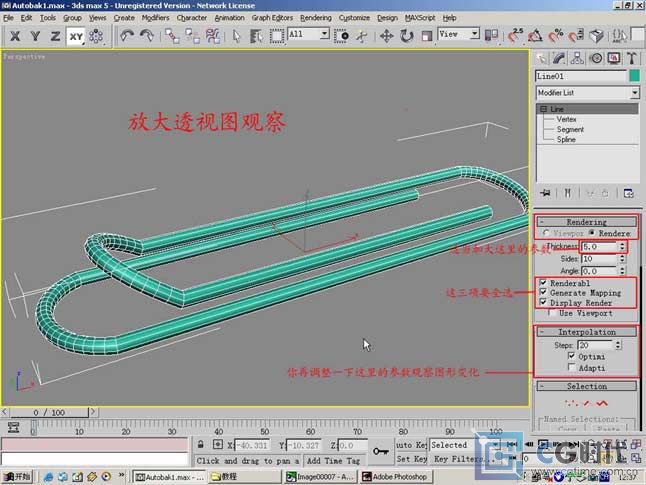The width and height of the screenshot is (646, 485).
Task: Click the Redo arrow icon
Action: pyautogui.click(x=147, y=36)
